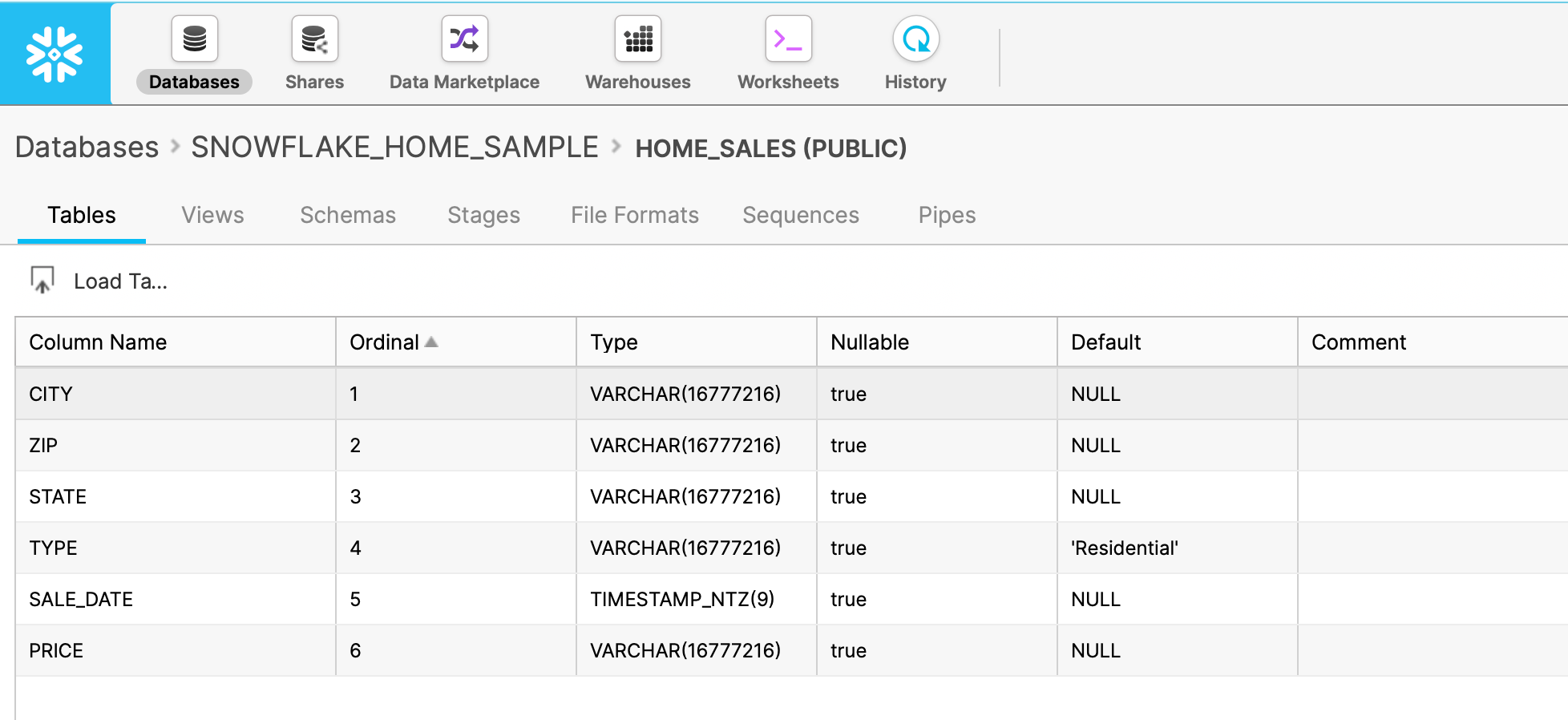
Task: Click the TIMESTAMP_NTZ(9) type cell
Action: click(x=697, y=599)
